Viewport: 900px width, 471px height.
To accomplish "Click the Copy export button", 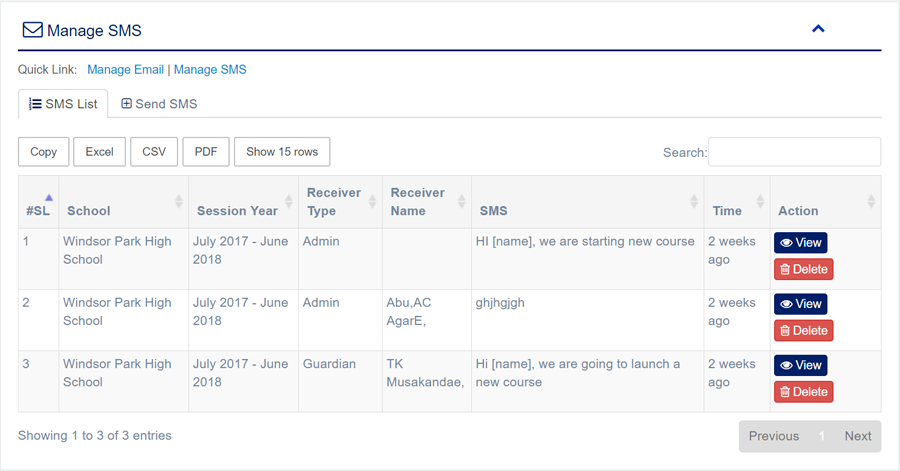I will [x=43, y=152].
